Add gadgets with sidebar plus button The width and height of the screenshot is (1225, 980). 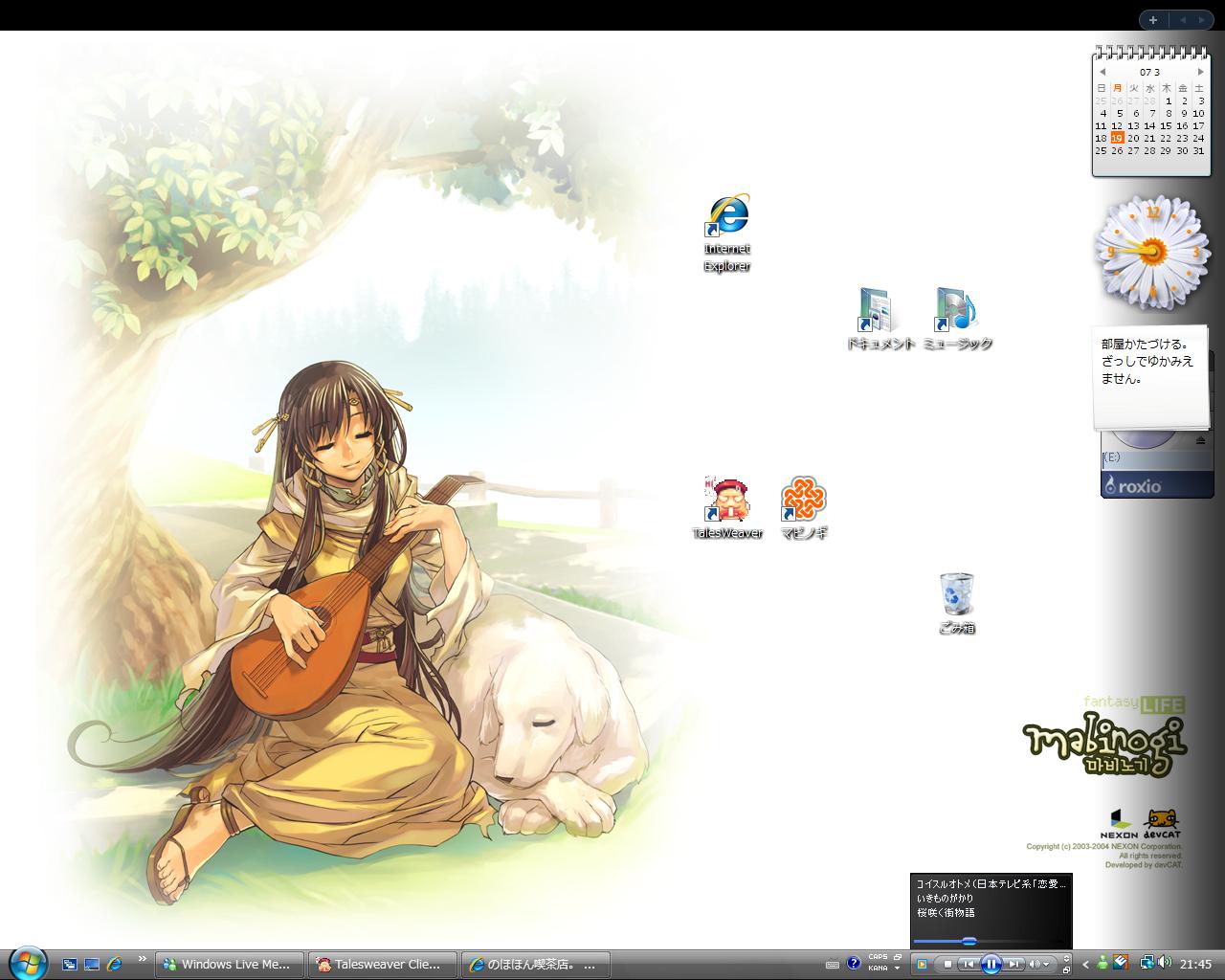(1153, 19)
